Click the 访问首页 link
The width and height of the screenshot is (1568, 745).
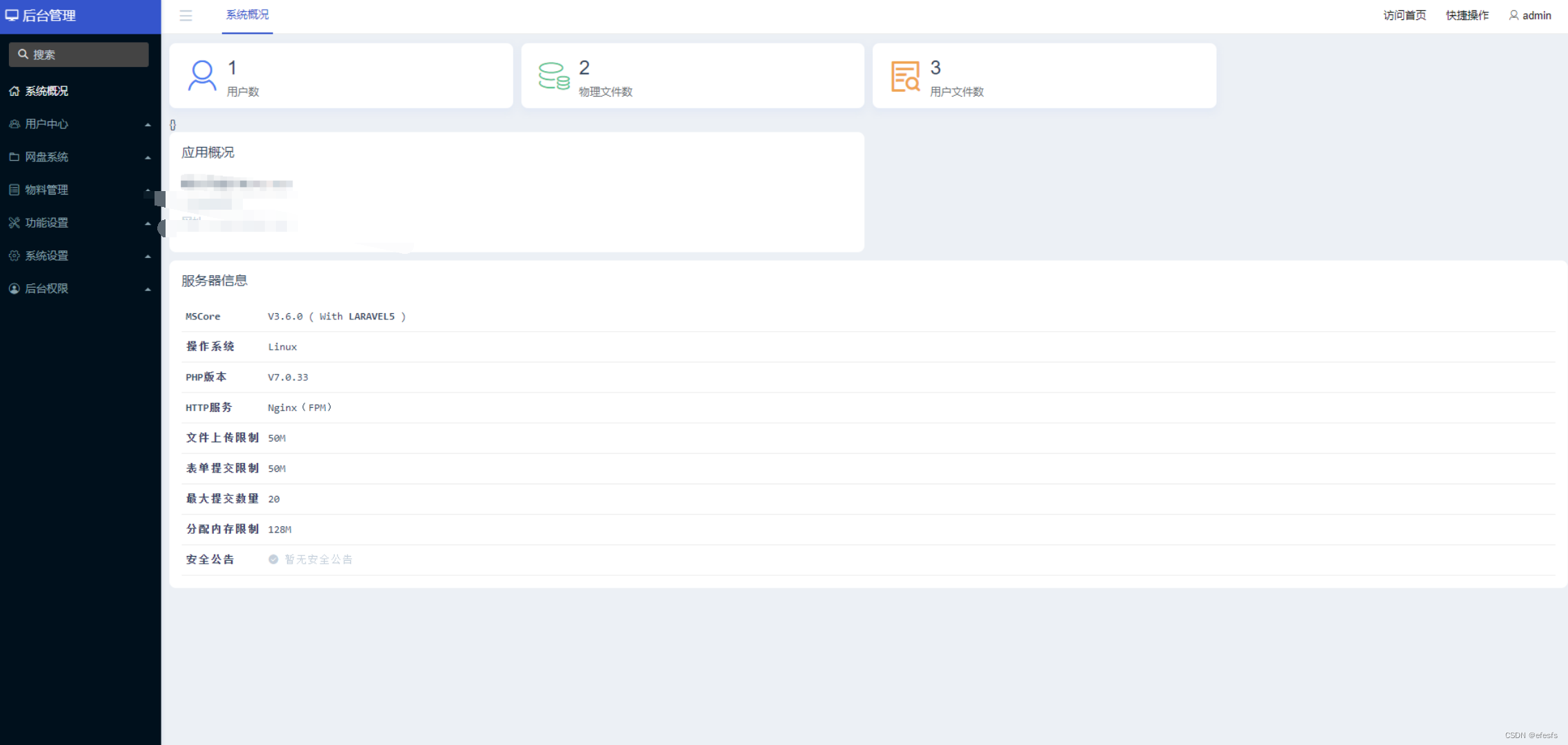[1404, 15]
